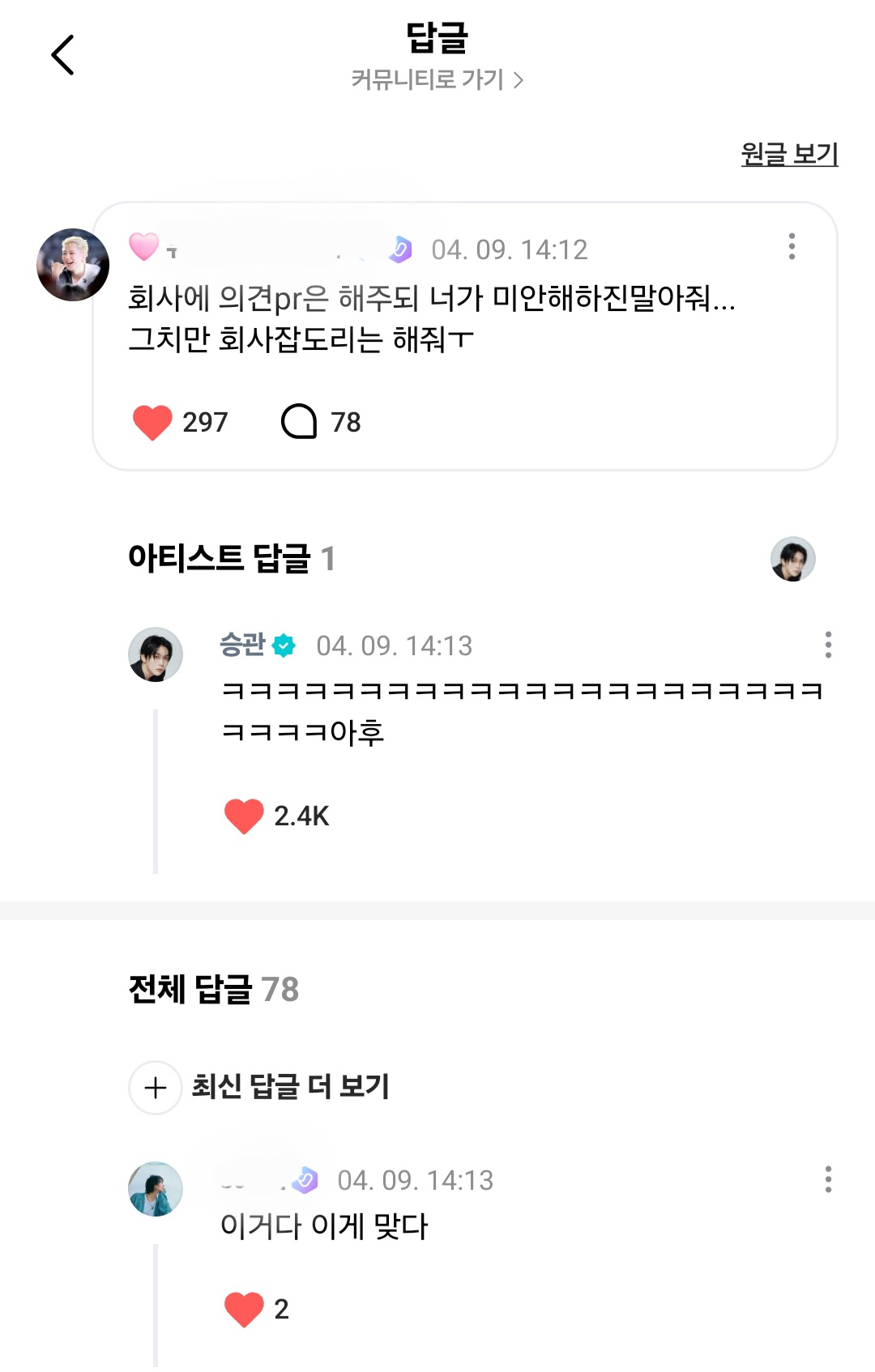Open original post's three-dot menu
Viewport: 875px width, 1372px height.
[792, 246]
